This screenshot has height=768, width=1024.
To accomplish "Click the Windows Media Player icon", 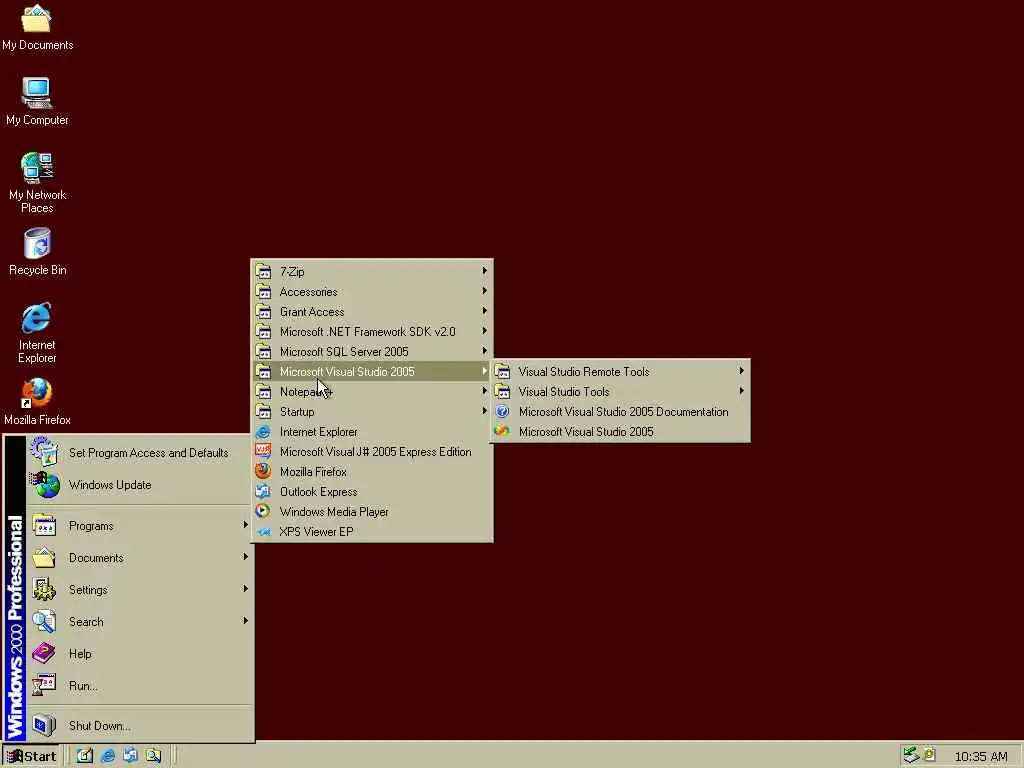I will (x=263, y=511).
